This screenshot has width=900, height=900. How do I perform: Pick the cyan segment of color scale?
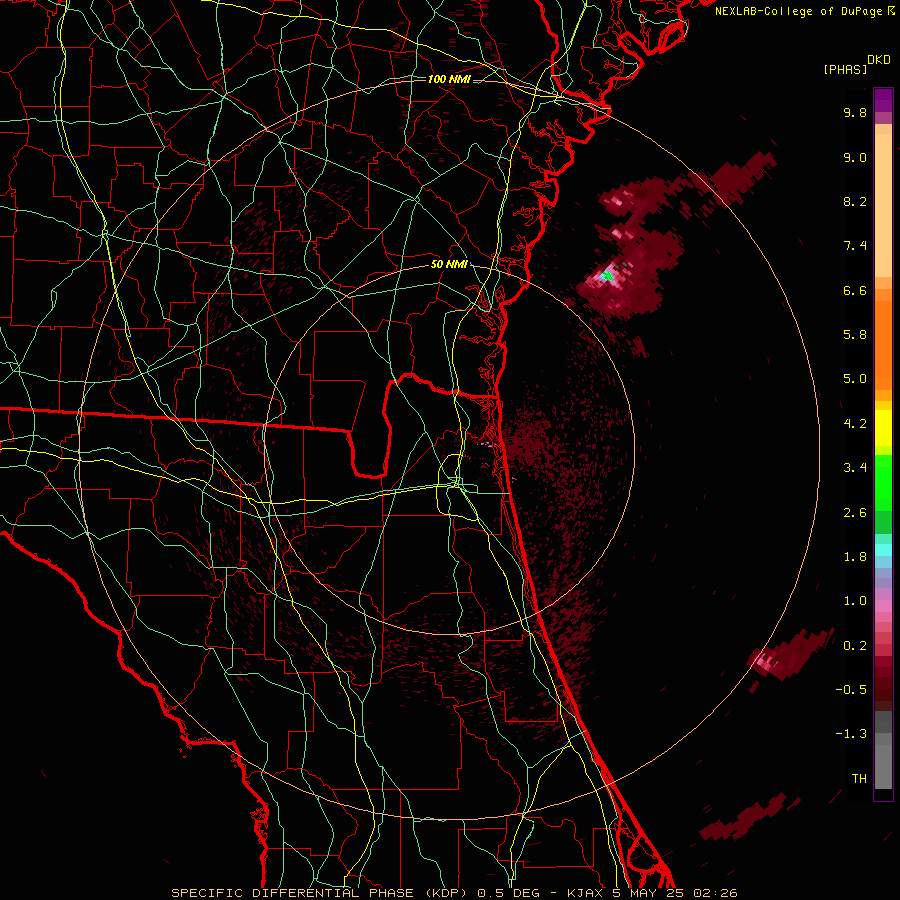883,549
